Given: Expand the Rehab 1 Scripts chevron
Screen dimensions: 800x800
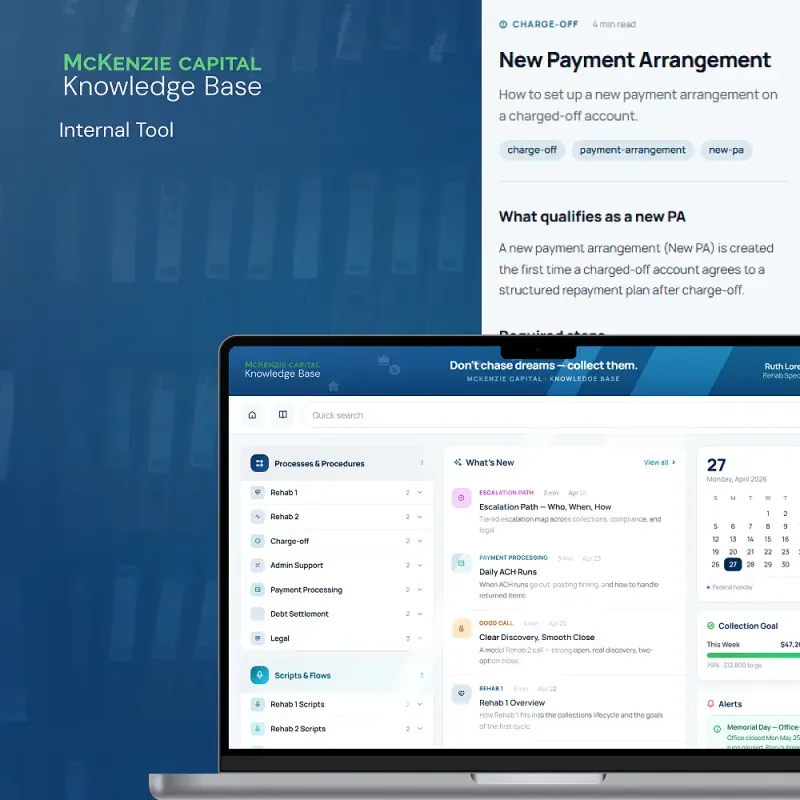Looking at the screenshot, I should click(x=420, y=704).
